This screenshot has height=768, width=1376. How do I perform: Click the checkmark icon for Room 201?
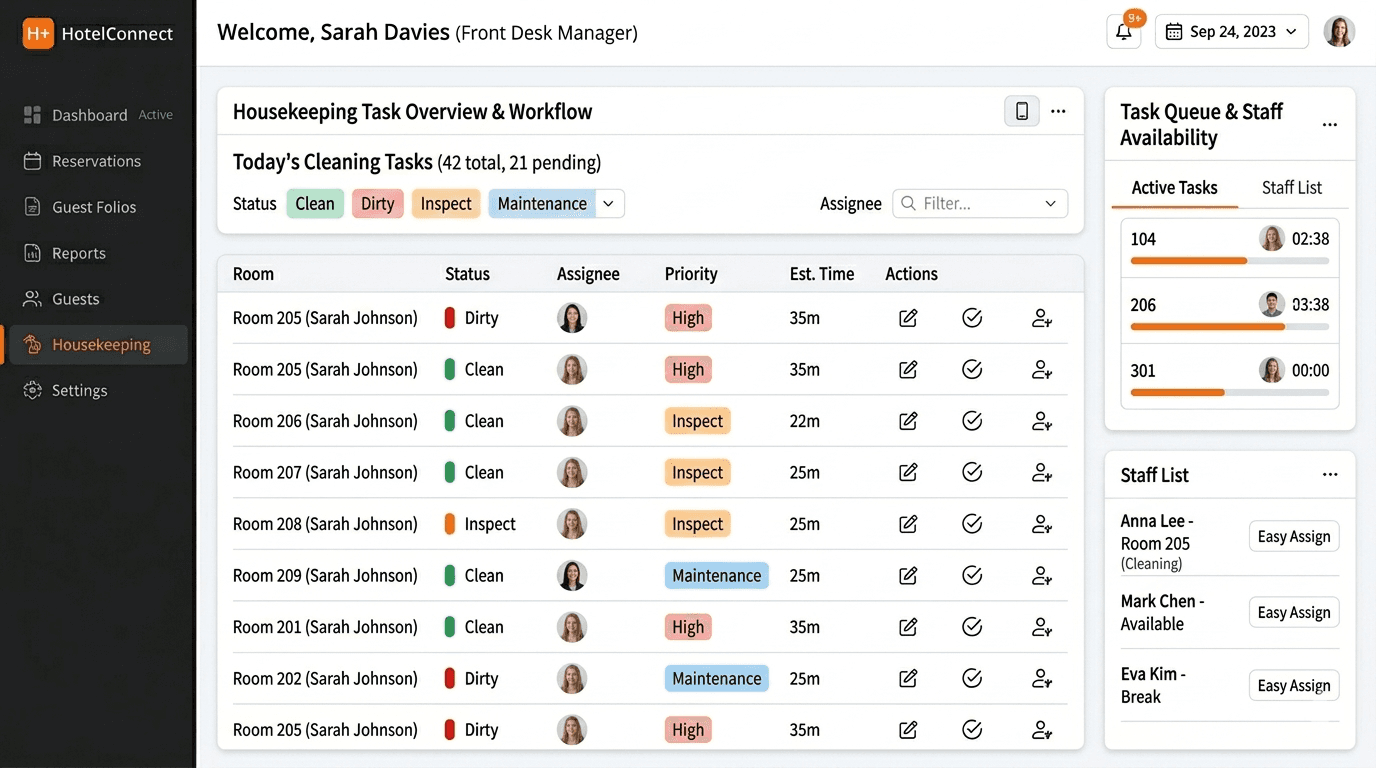[x=971, y=627]
